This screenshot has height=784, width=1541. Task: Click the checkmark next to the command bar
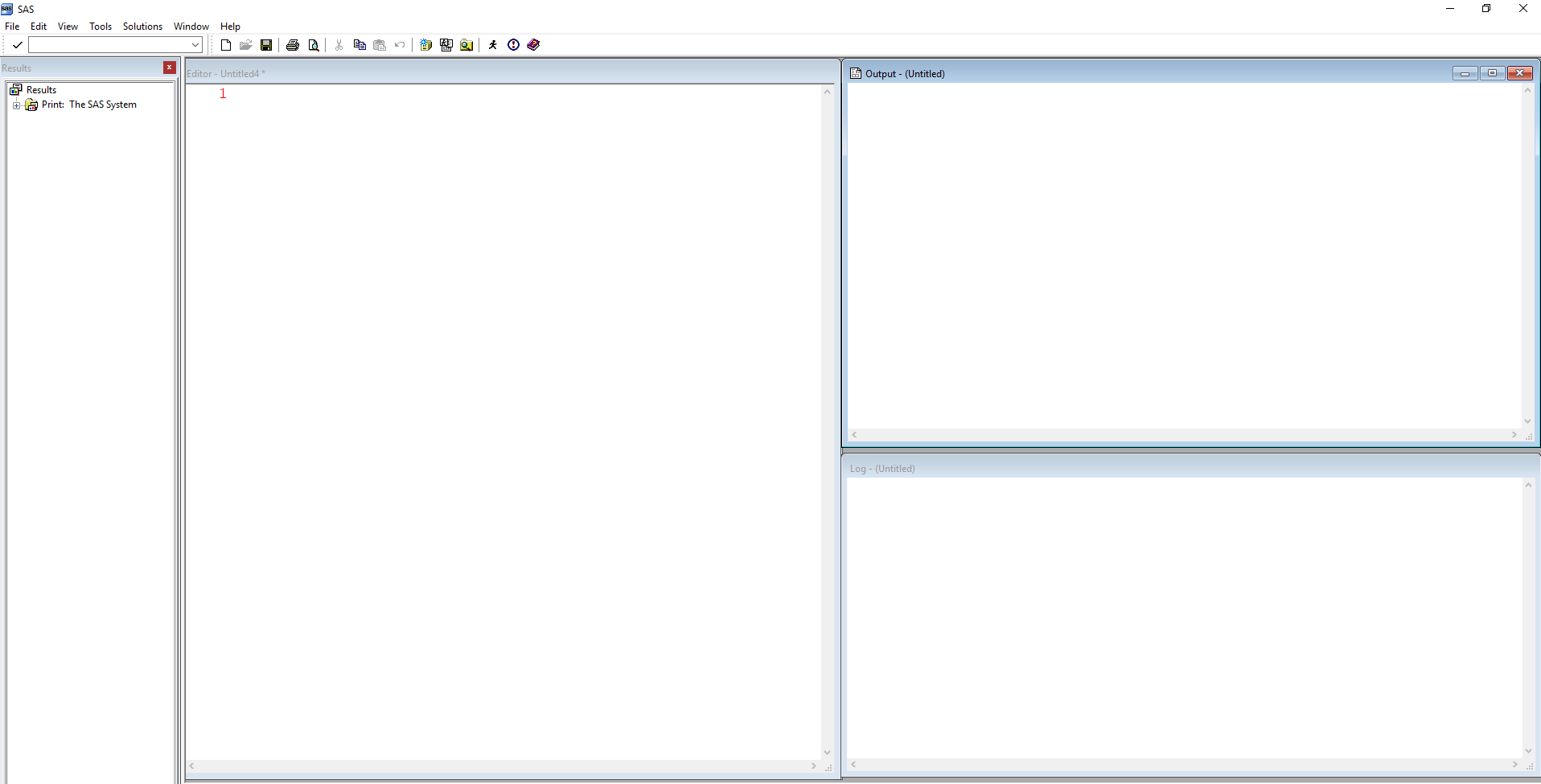pyautogui.click(x=17, y=45)
